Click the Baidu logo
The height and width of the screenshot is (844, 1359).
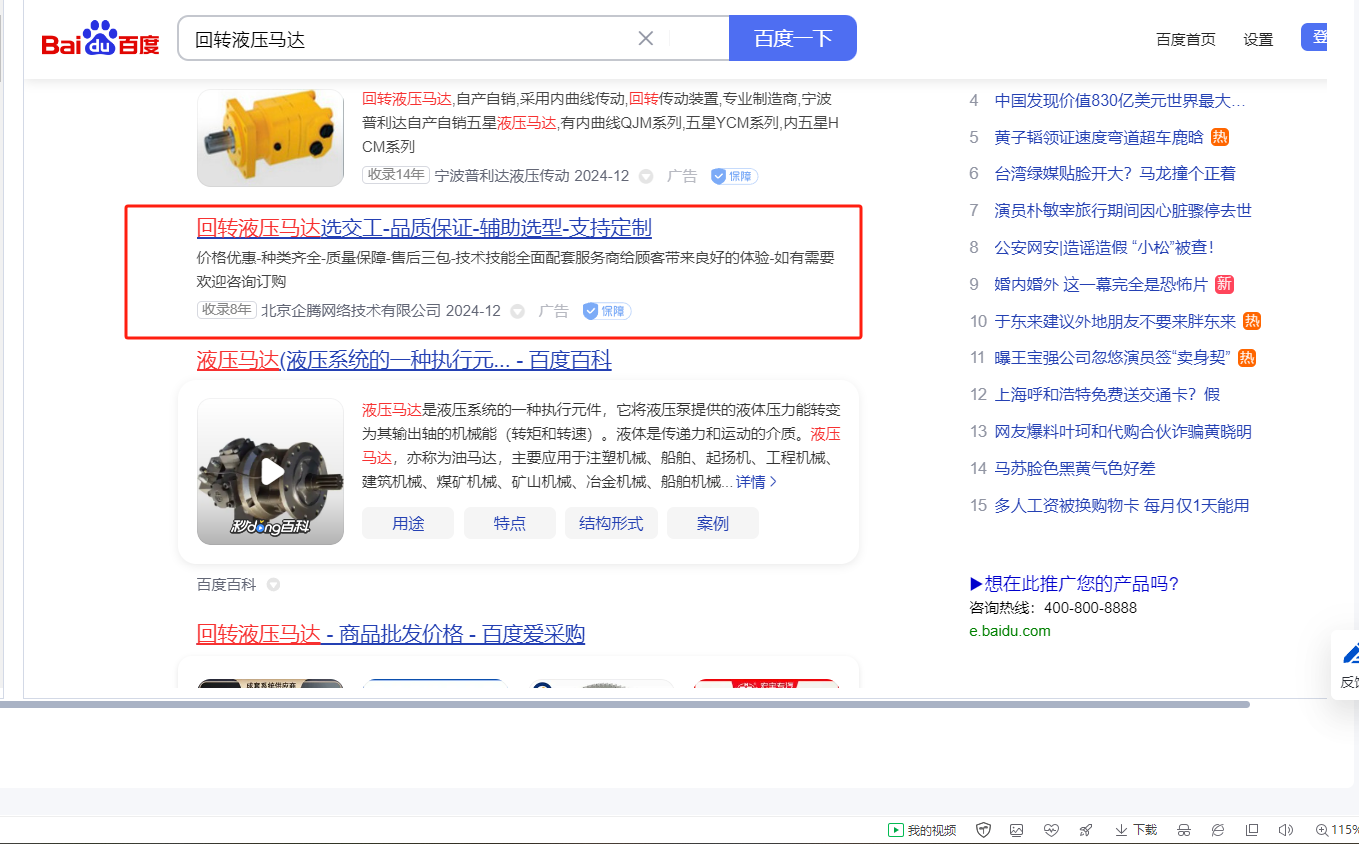pos(100,40)
